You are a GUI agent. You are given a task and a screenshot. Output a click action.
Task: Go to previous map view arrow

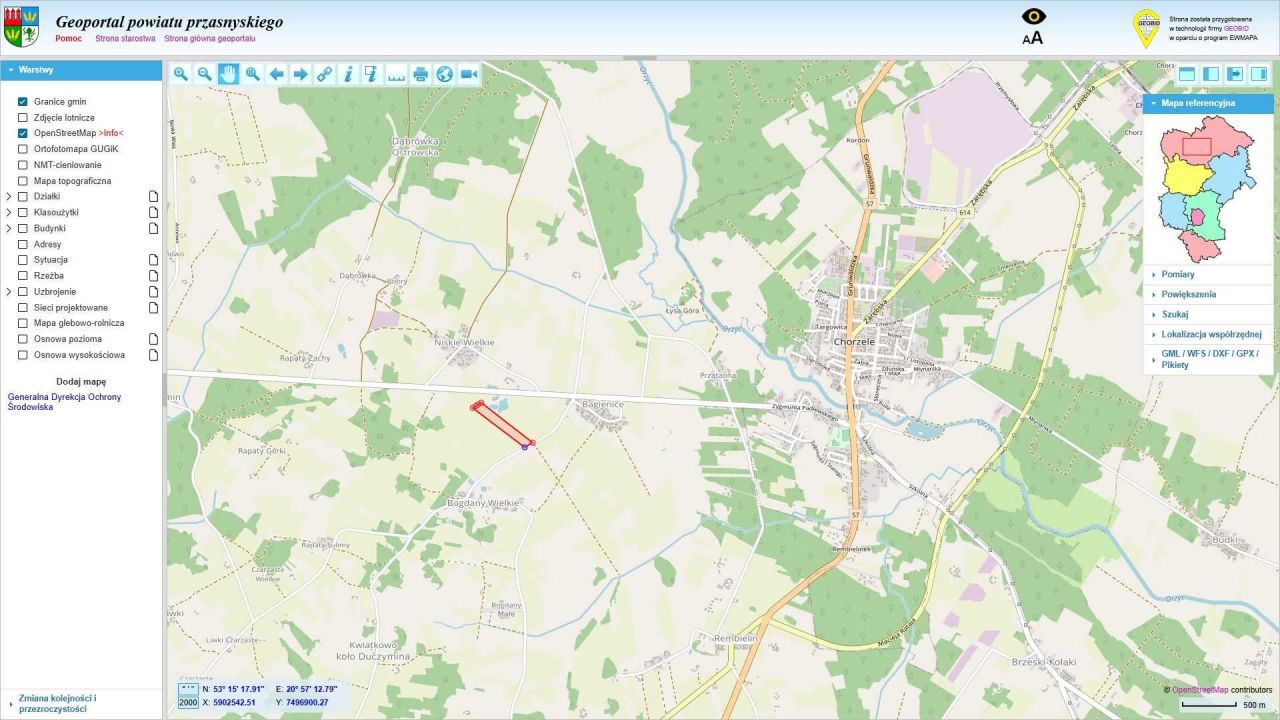point(276,73)
